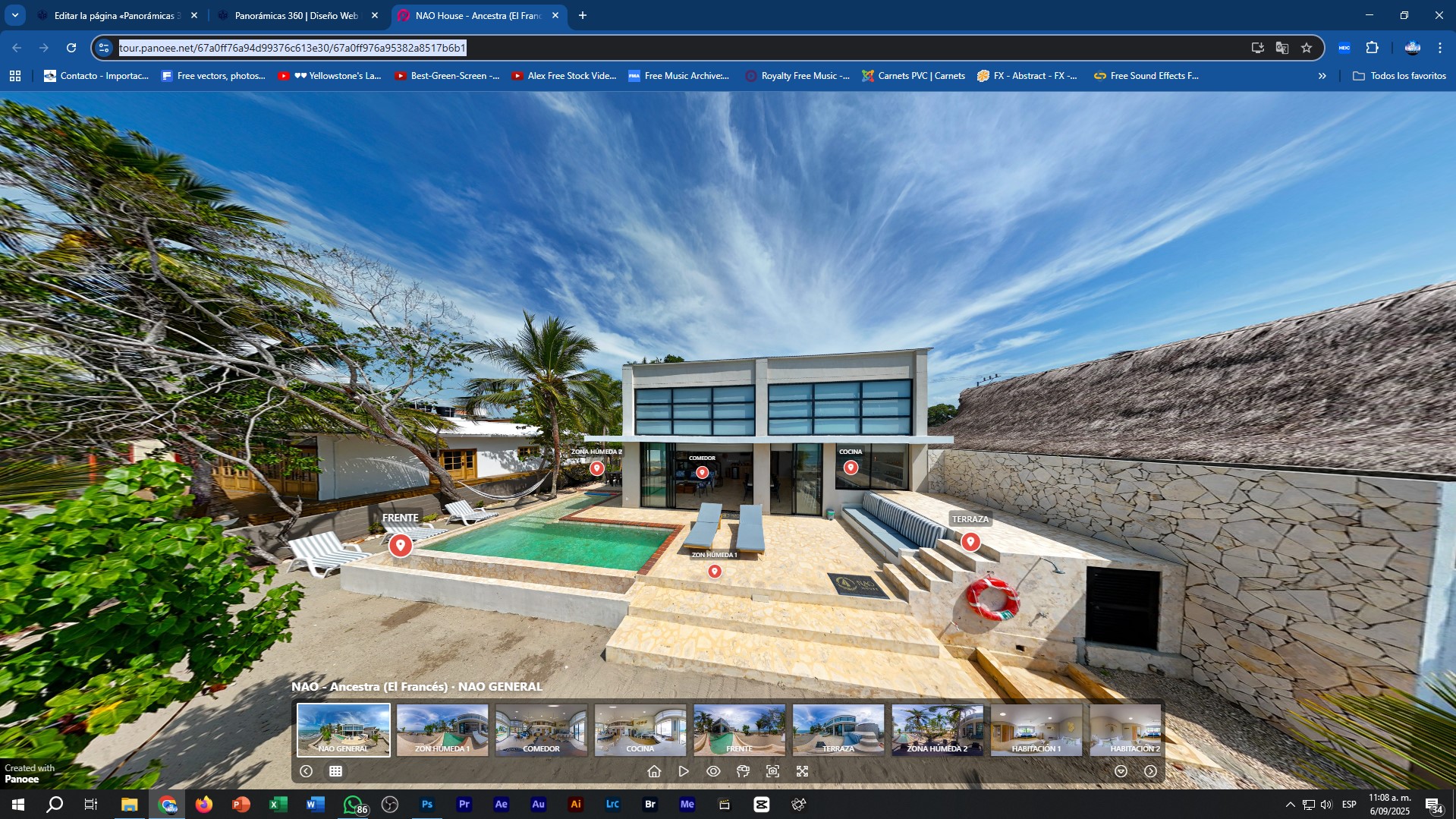Select the HABITACIÓN 1 thumbnail
Image resolution: width=1456 pixels, height=819 pixels.
[1036, 729]
